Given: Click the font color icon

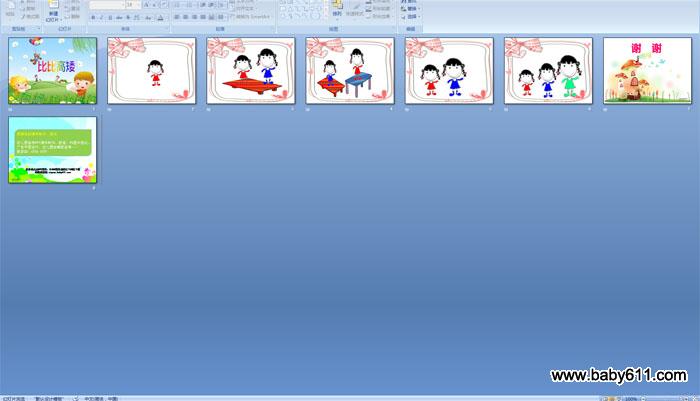Looking at the screenshot, I should (160, 17).
